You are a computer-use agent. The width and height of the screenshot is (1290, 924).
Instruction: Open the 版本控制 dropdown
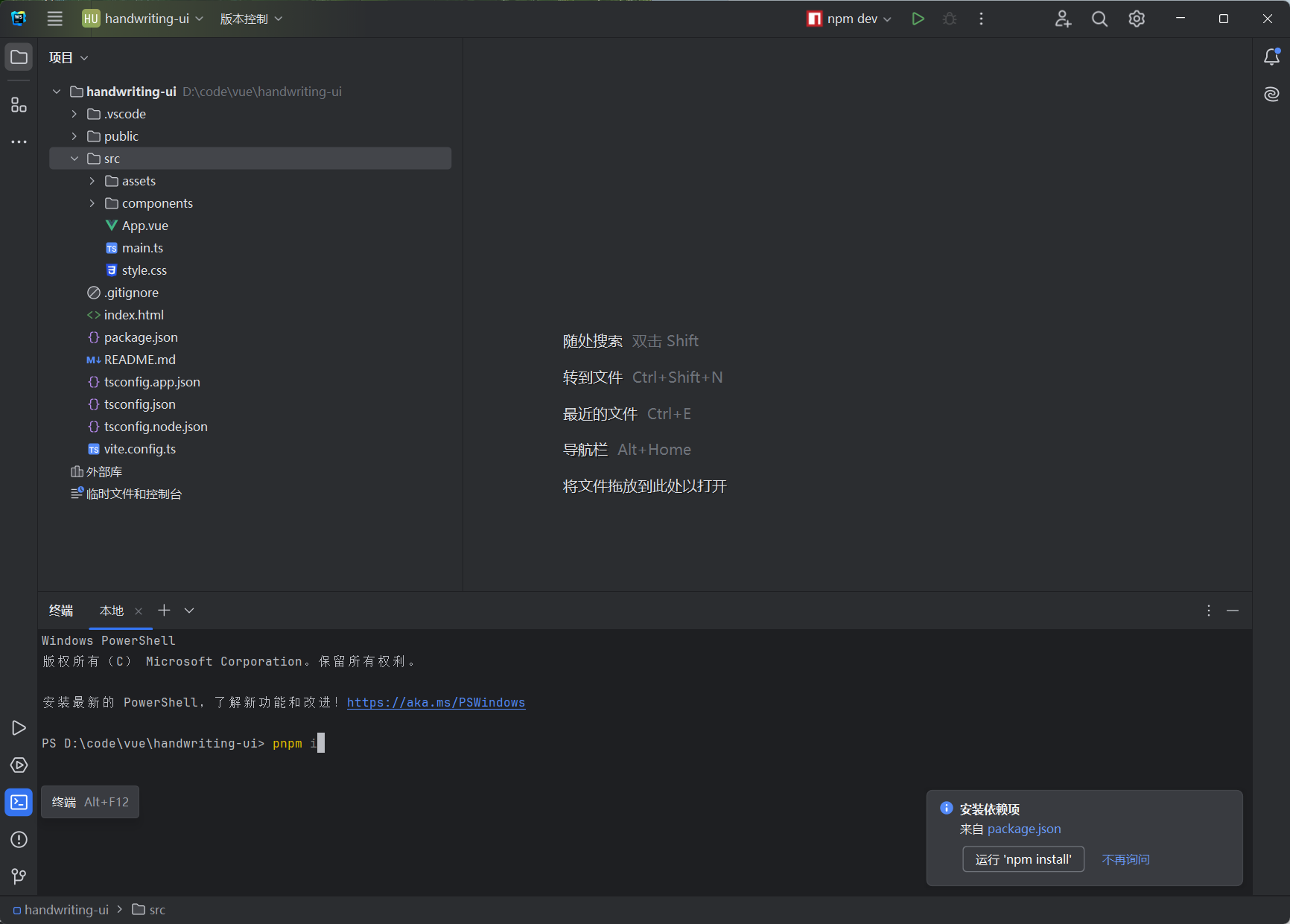[251, 19]
